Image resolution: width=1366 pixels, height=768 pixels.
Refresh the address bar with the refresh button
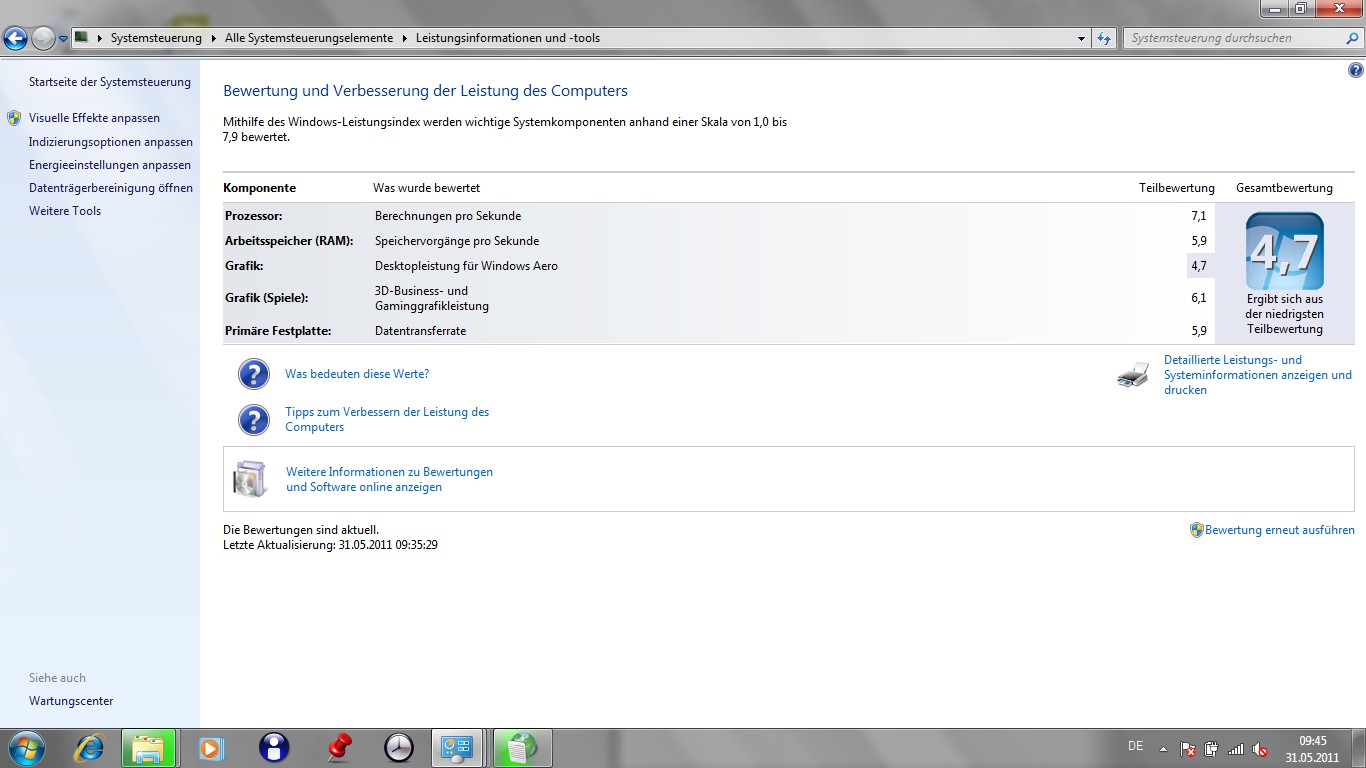1104,38
